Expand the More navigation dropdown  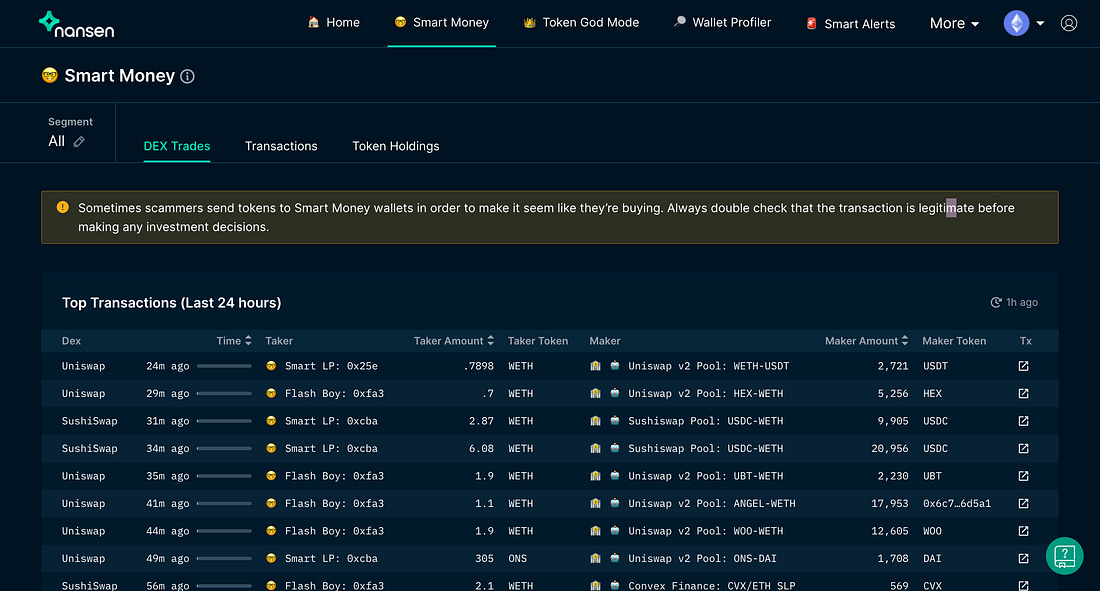coord(954,24)
